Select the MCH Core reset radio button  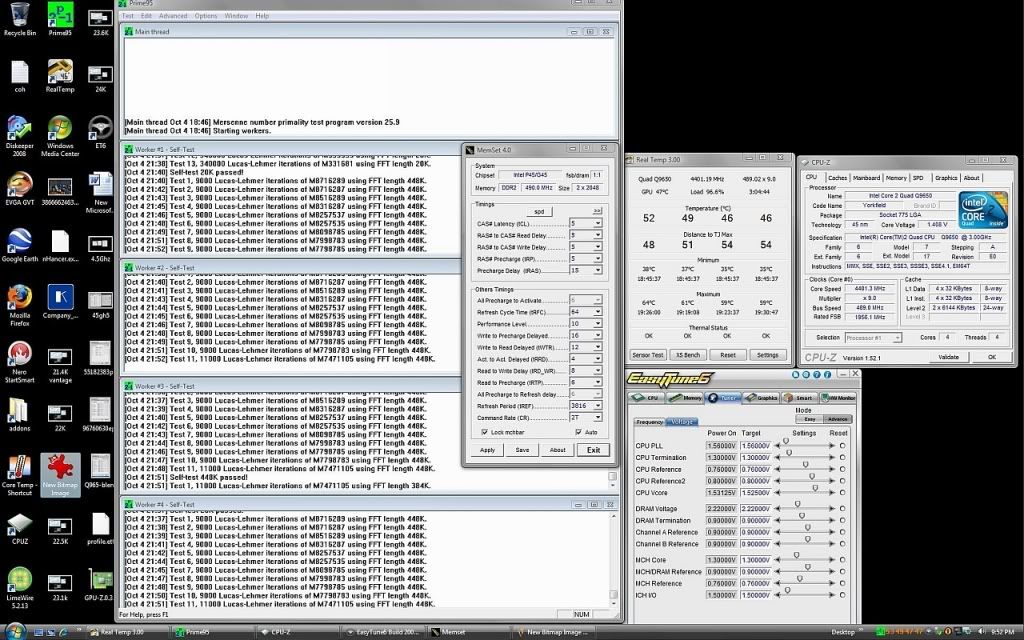pos(842,560)
